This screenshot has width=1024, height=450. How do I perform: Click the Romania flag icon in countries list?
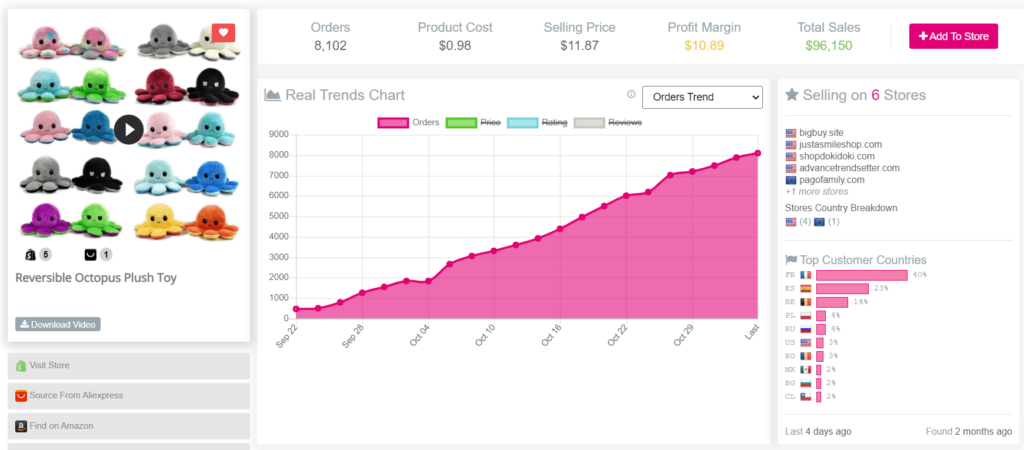pyautogui.click(x=805, y=356)
